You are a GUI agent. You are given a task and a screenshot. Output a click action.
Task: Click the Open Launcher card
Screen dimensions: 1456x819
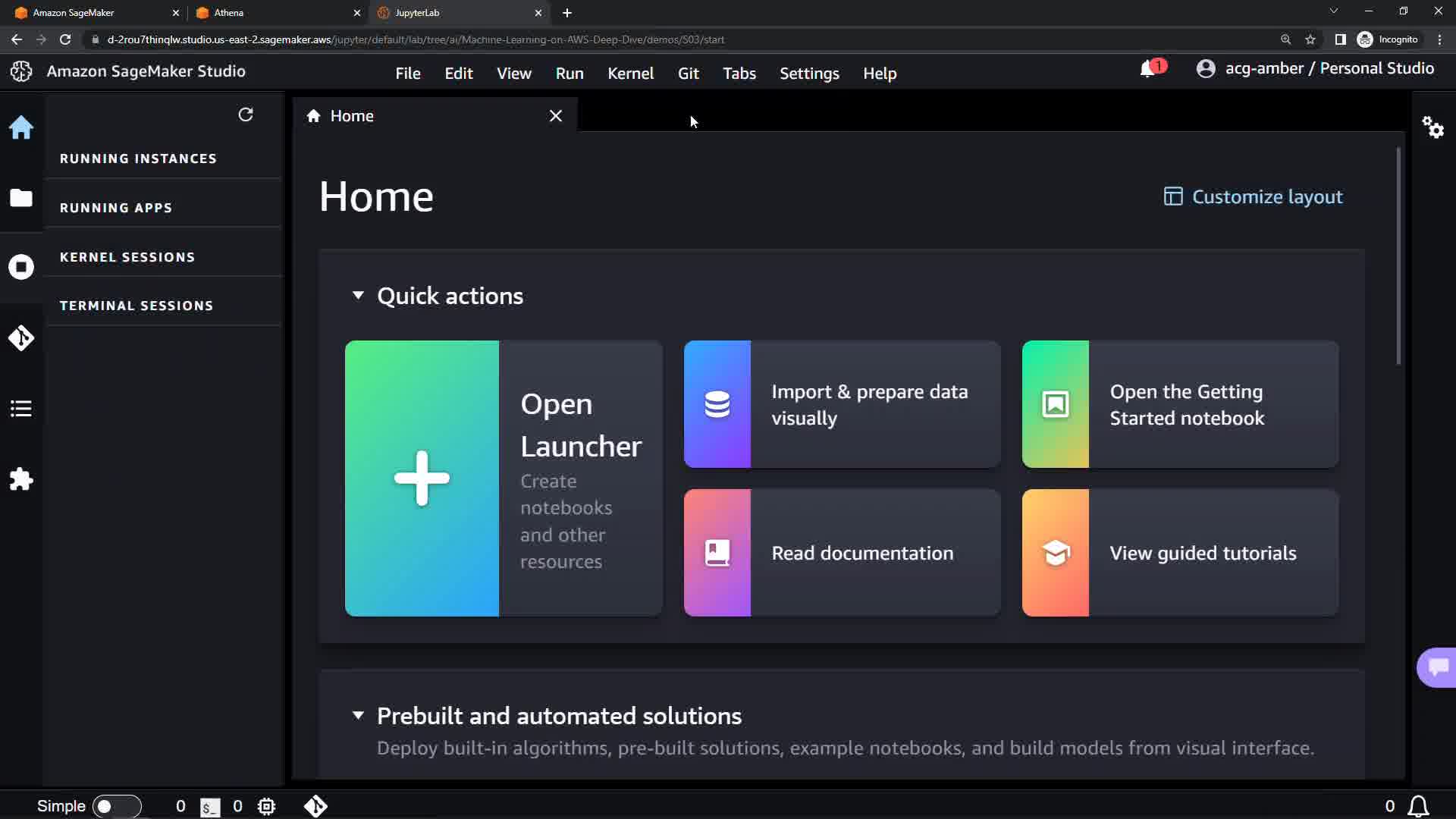click(x=504, y=479)
